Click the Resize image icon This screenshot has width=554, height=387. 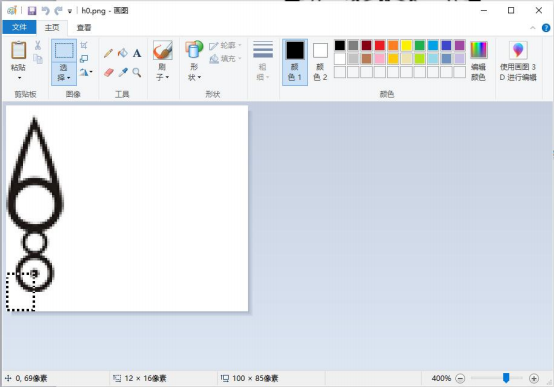coord(84,59)
